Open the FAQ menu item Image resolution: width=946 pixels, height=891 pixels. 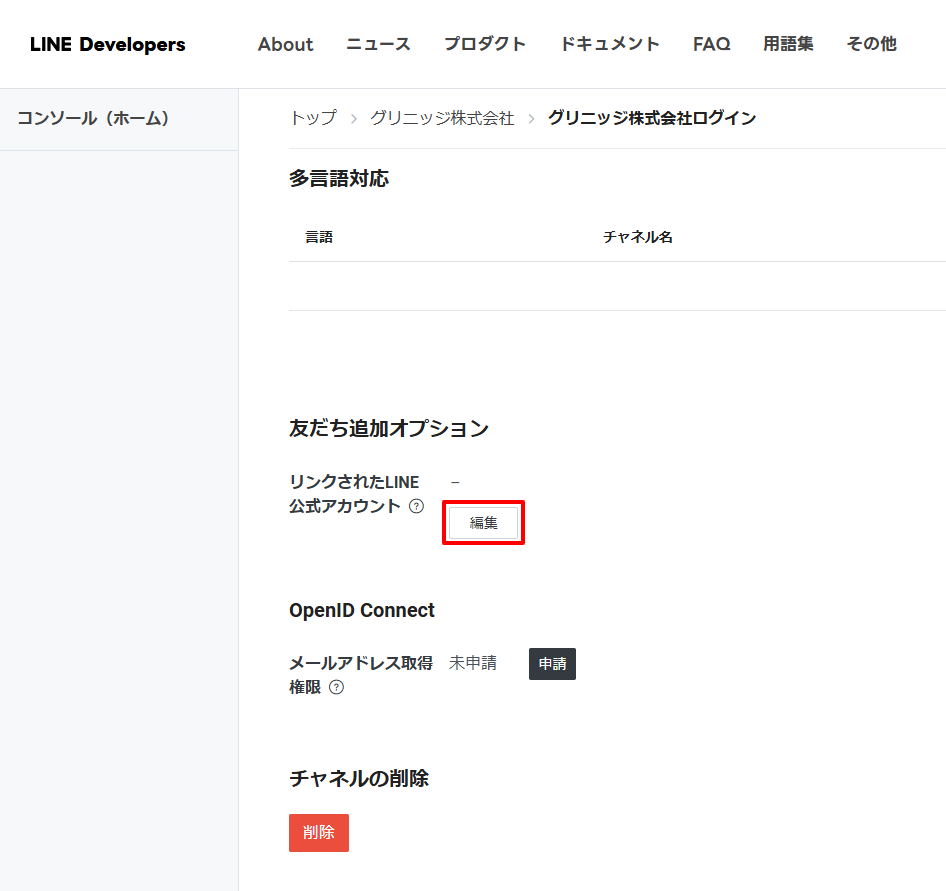point(711,44)
